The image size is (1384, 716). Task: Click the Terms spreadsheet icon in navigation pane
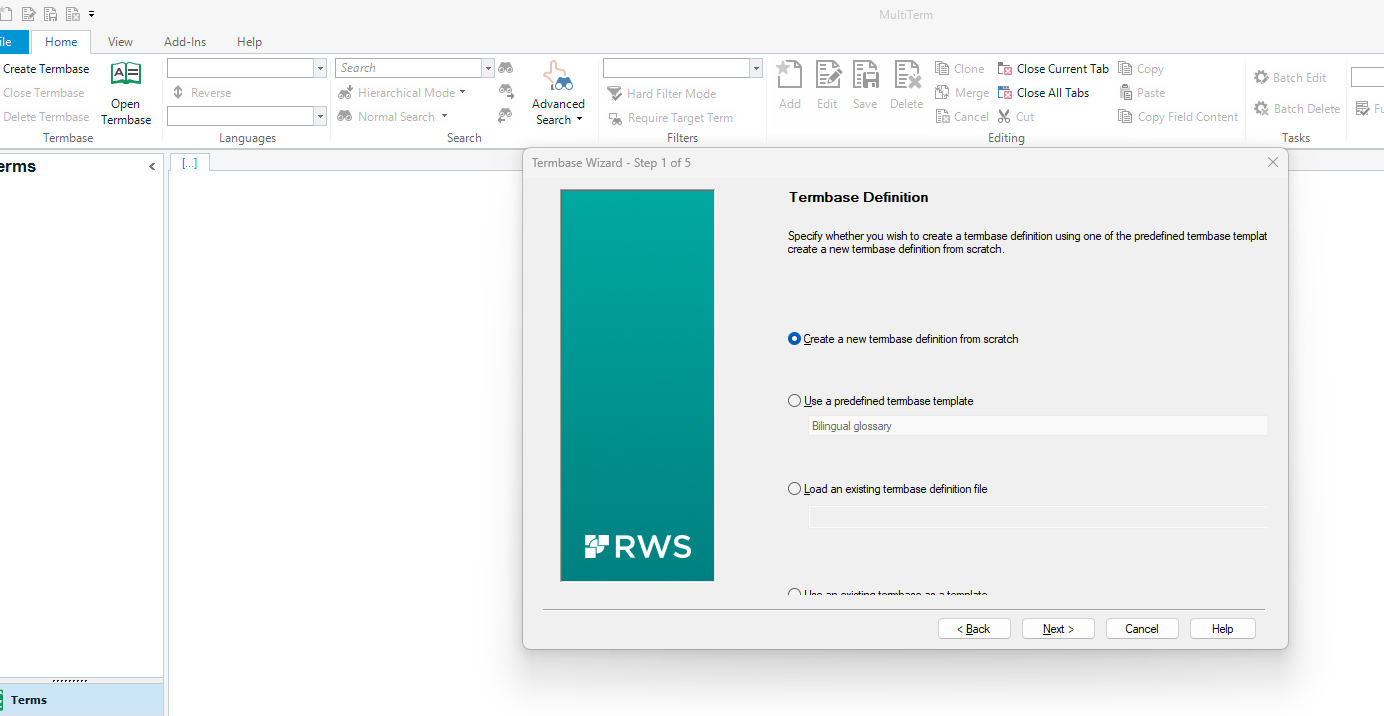(1, 700)
